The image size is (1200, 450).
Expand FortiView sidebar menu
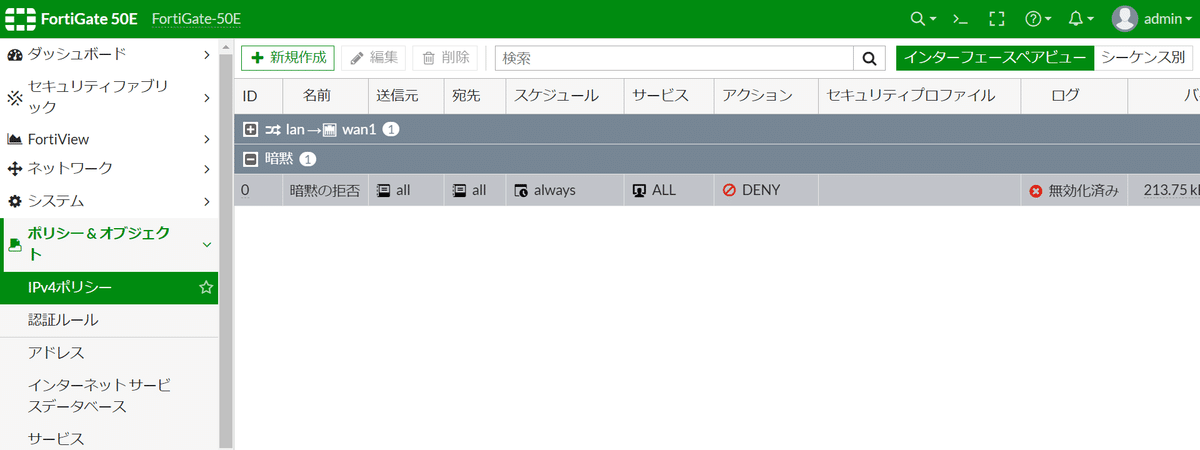tap(206, 139)
